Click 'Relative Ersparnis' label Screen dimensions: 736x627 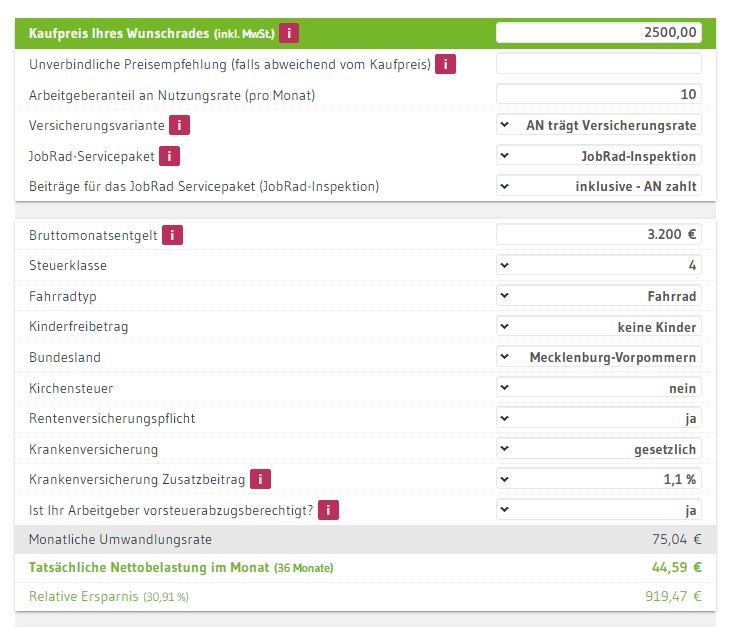coord(84,596)
